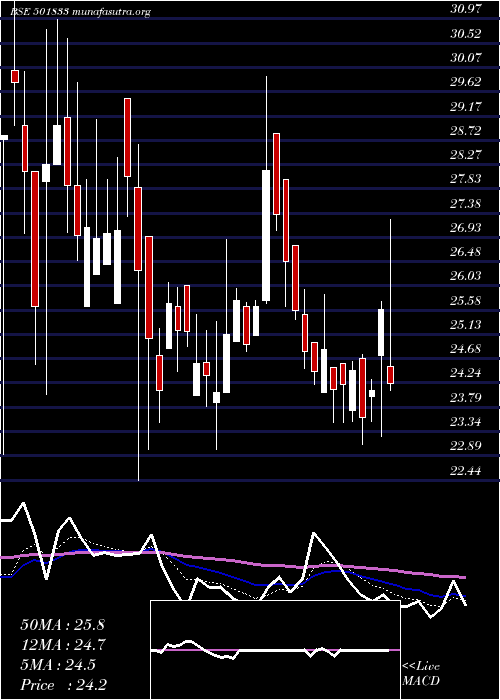Click the 26.03 price axis label
Image resolution: width=500 pixels, height=700 pixels.
[x=466, y=275]
